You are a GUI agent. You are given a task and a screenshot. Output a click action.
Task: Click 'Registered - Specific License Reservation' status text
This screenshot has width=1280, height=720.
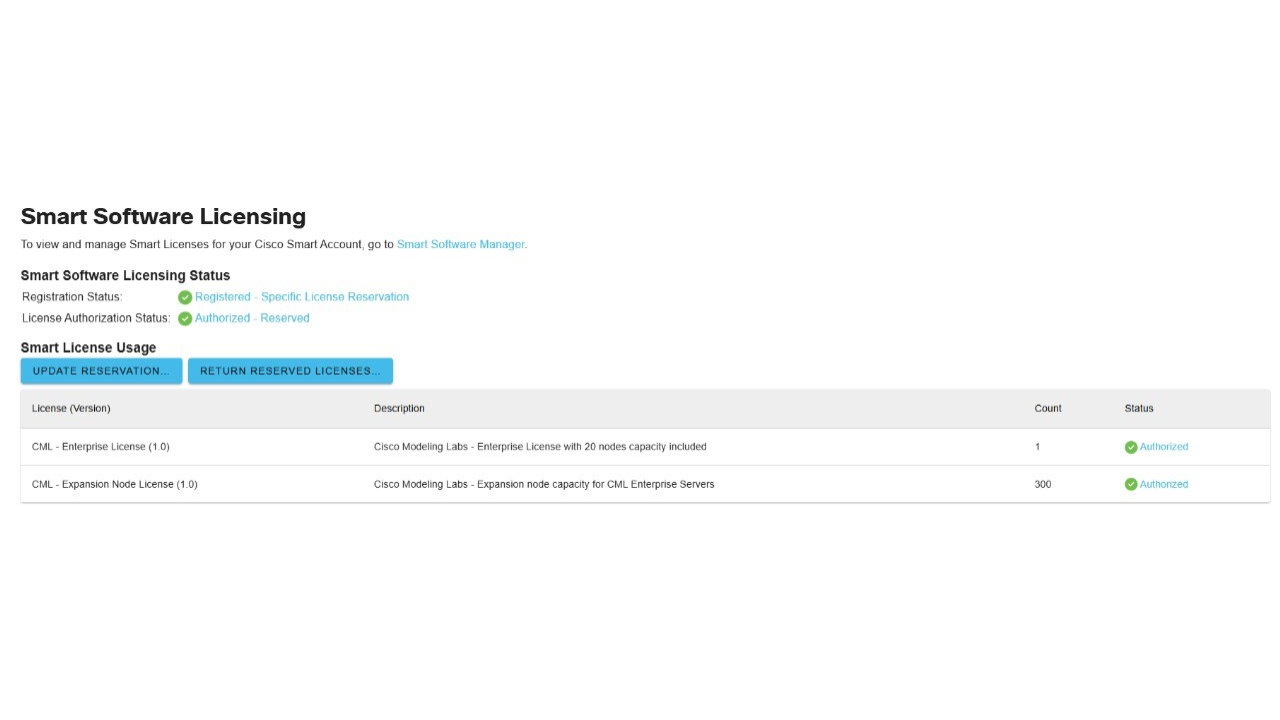coord(301,297)
